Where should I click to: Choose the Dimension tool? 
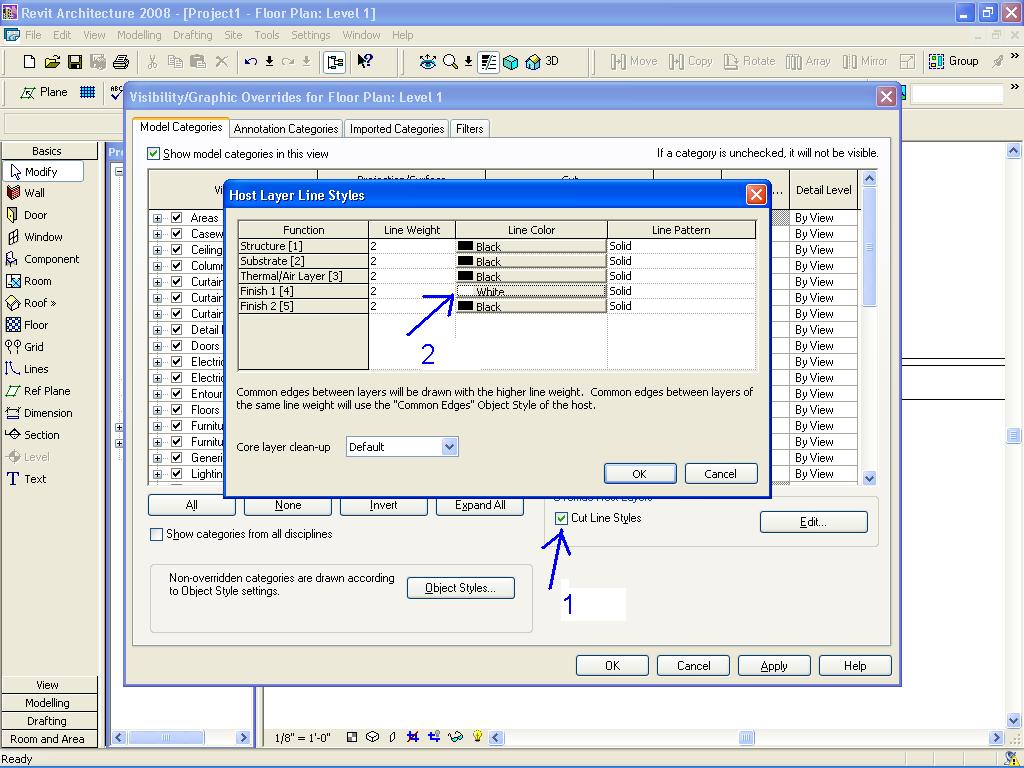47,413
